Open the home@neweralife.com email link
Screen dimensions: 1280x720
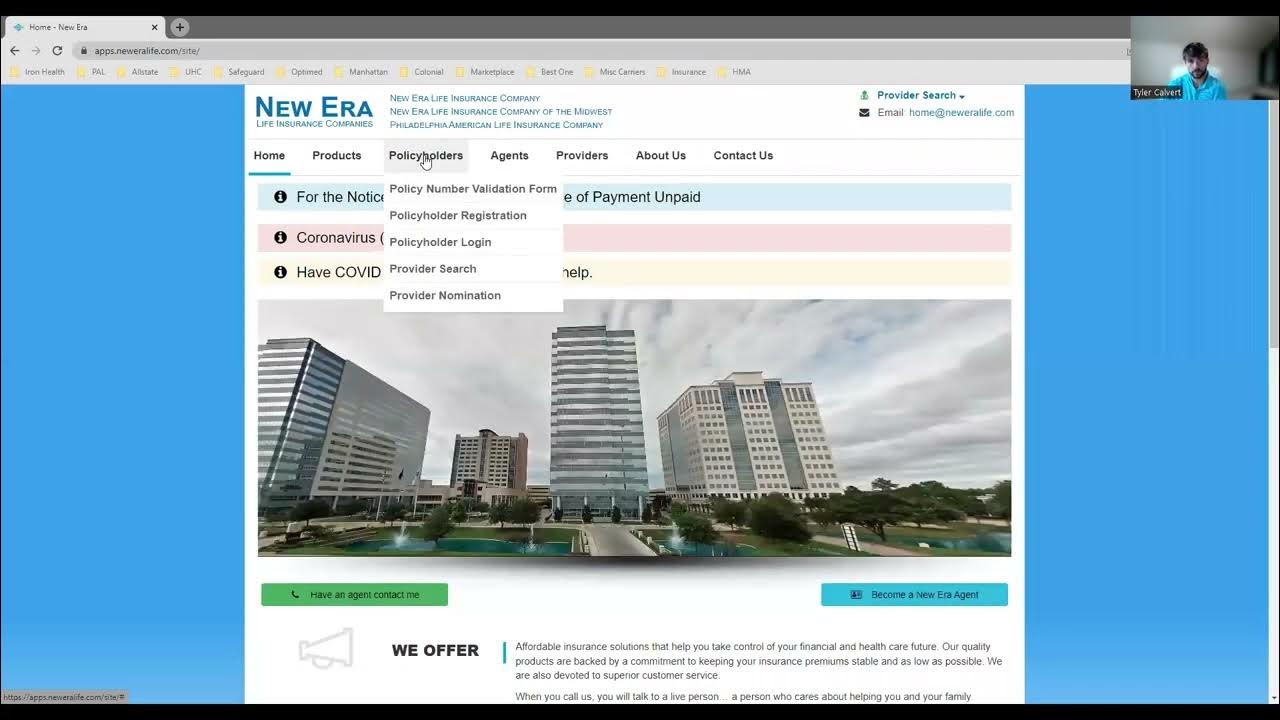[x=961, y=113]
